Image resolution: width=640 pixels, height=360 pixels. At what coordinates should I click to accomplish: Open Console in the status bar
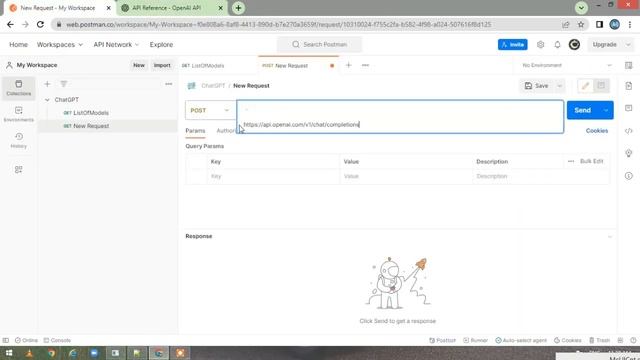coord(57,340)
